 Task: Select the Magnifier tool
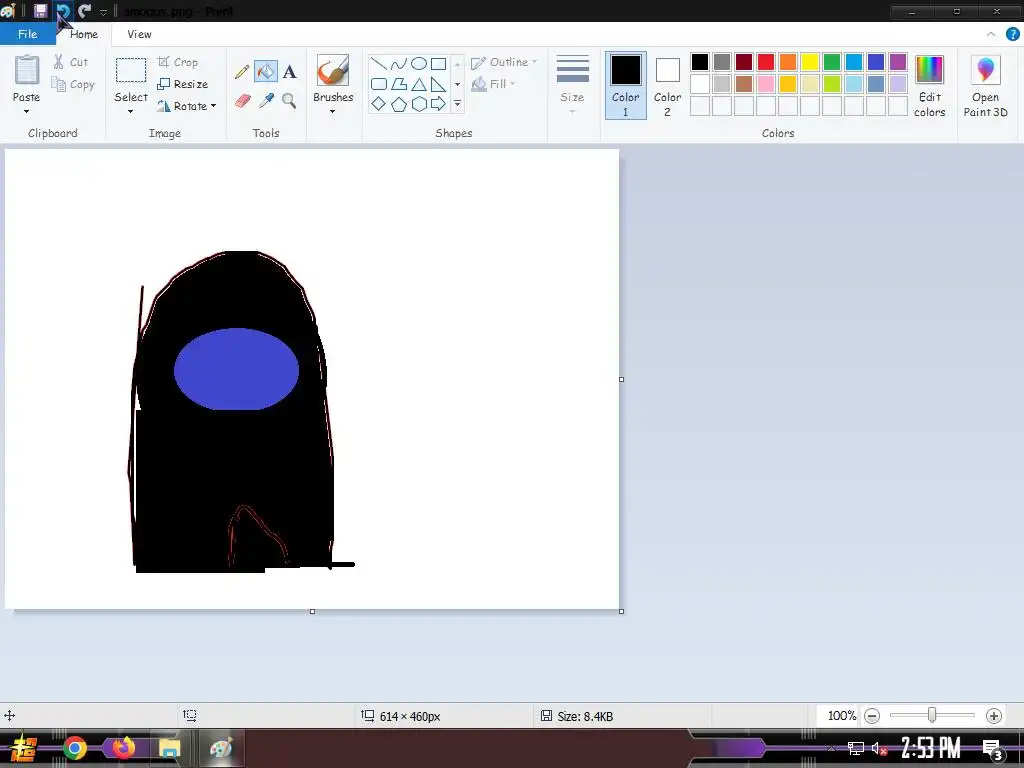289,101
